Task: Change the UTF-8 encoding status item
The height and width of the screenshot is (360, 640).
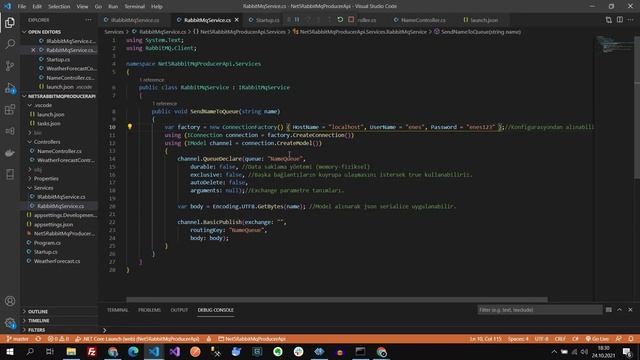Action: click(x=542, y=339)
